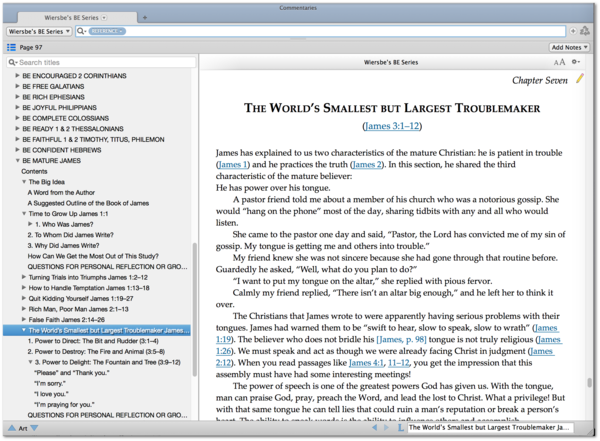Select the "I love you." entry
This screenshot has width=600, height=441.
pyautogui.click(x=51, y=394)
